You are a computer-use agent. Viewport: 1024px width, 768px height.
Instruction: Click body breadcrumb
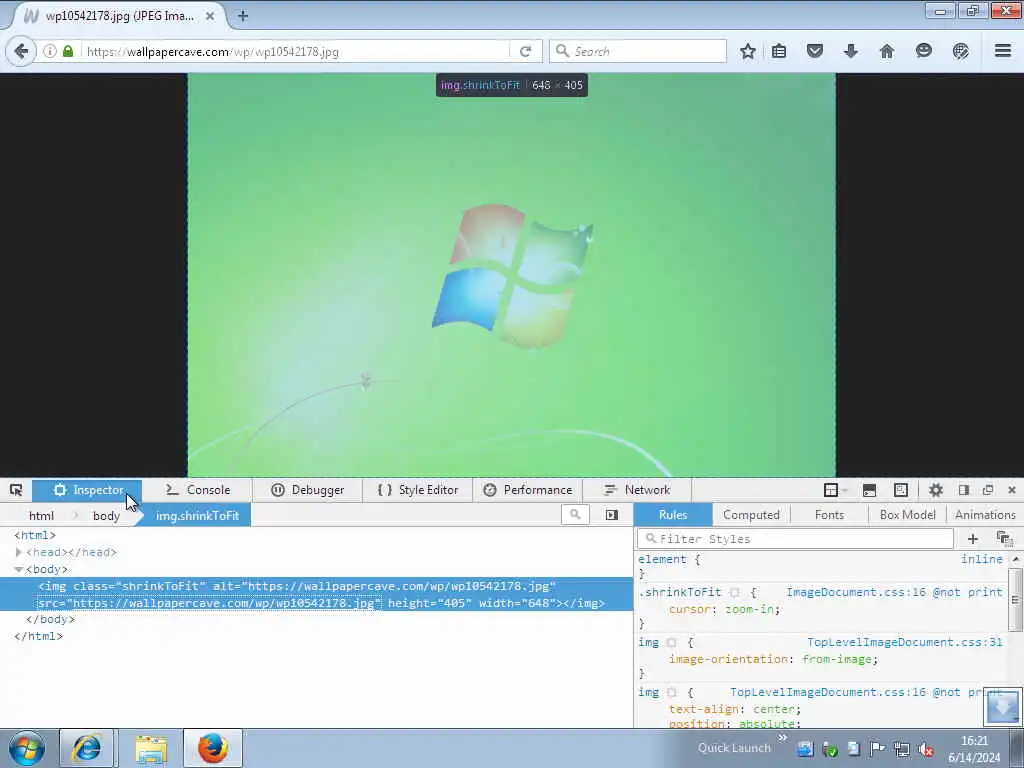(106, 515)
